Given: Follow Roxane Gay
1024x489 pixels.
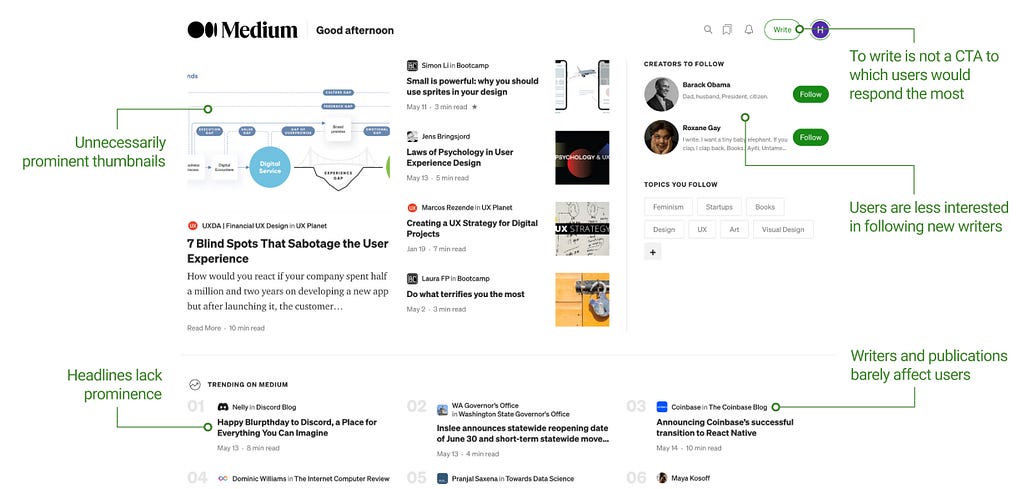Looking at the screenshot, I should (x=810, y=137).
